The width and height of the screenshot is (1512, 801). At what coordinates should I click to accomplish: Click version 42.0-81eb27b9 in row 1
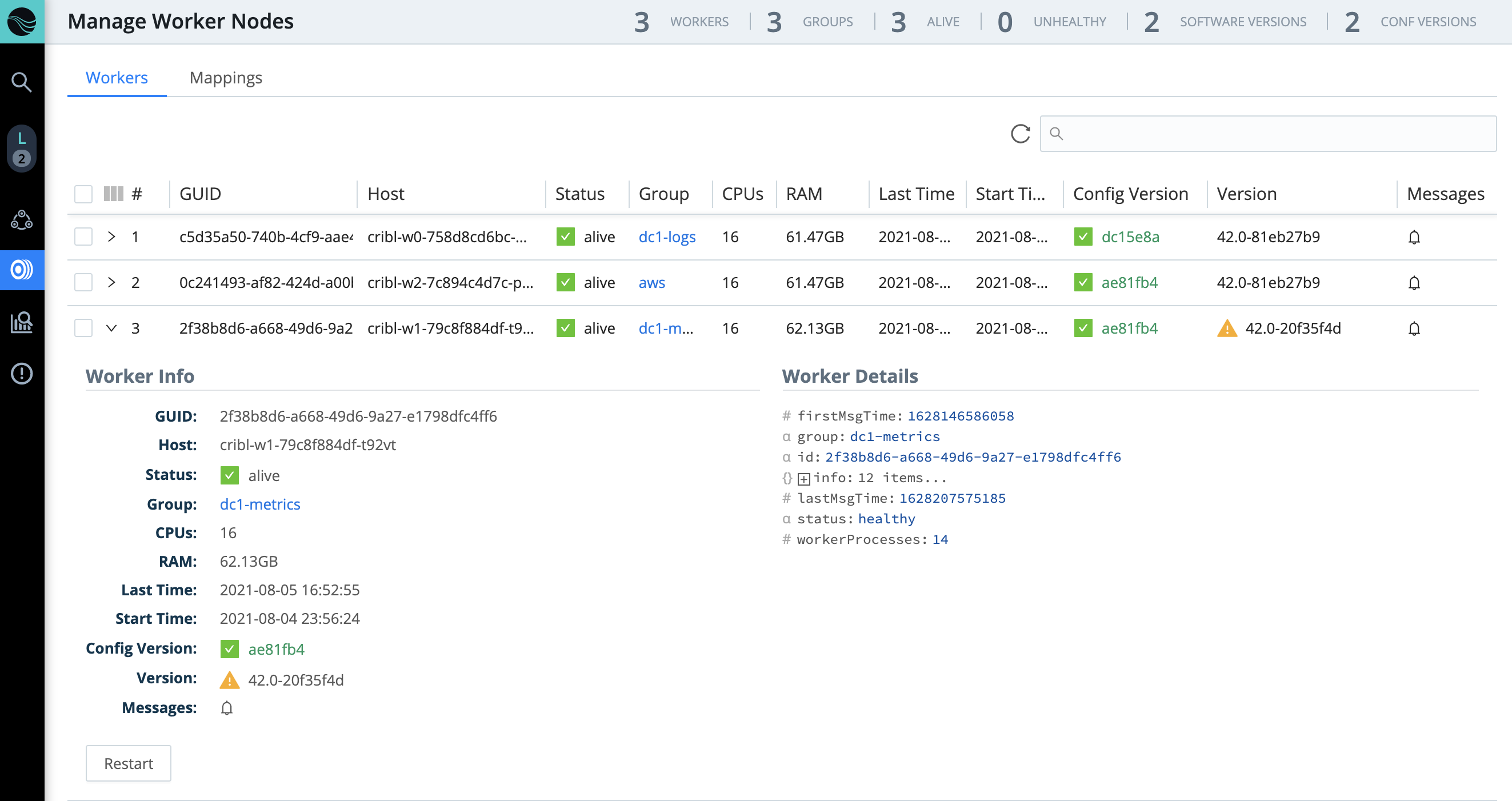tap(1269, 237)
